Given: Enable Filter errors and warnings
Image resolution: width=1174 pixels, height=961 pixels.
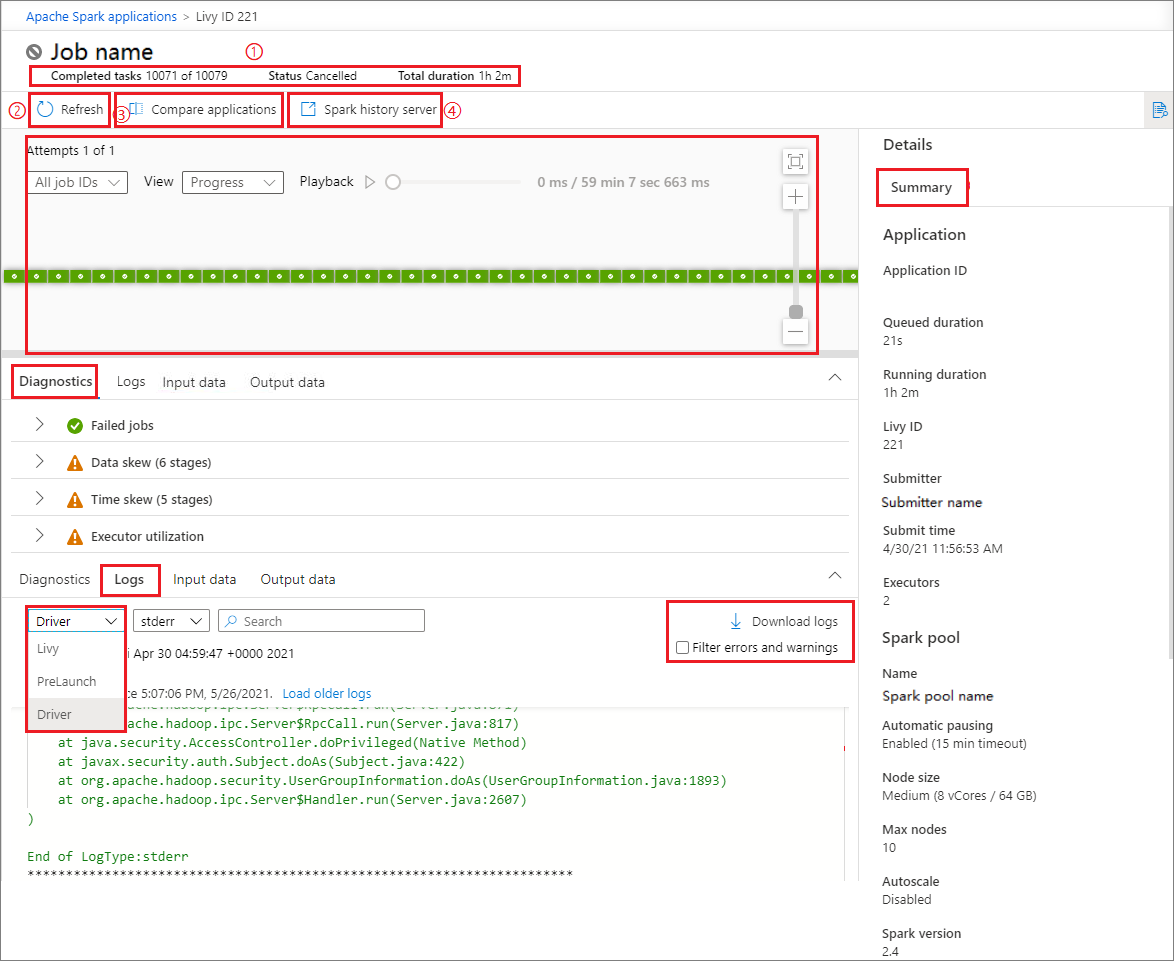Looking at the screenshot, I should point(682,646).
